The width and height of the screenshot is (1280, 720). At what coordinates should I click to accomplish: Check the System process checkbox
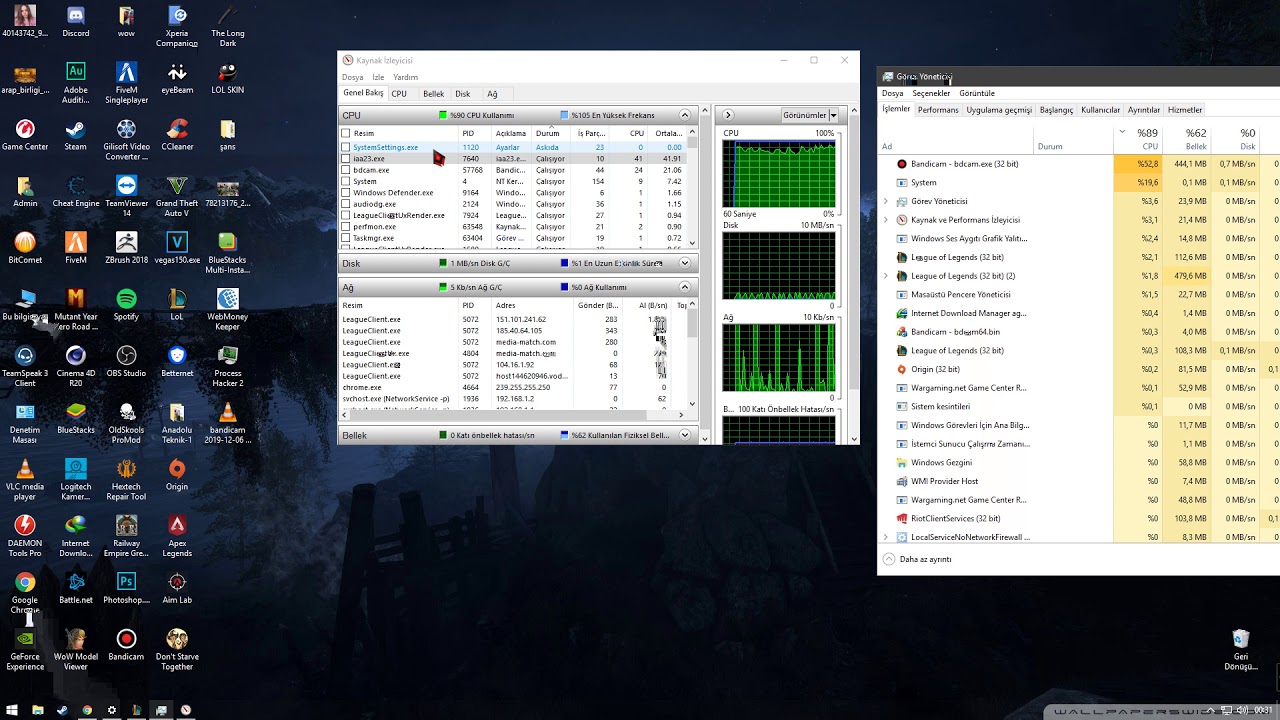[346, 181]
